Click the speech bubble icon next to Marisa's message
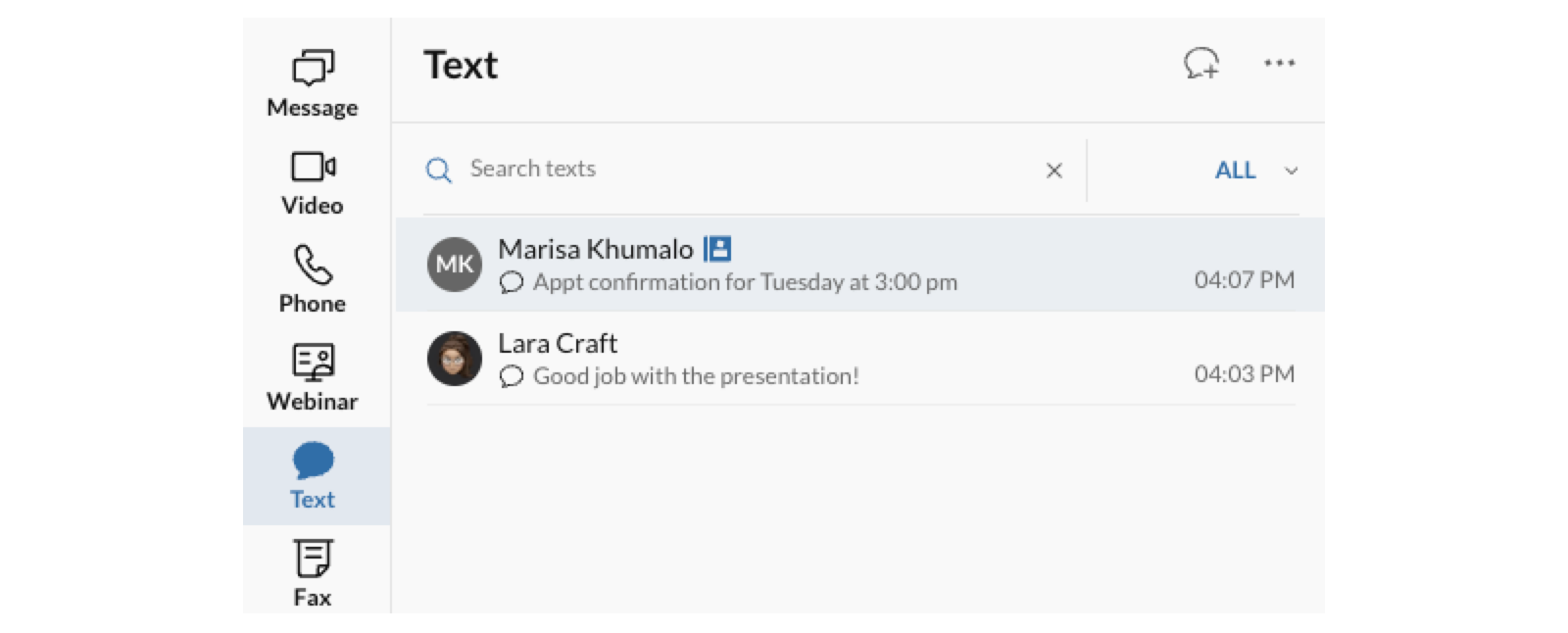This screenshot has height=633, width=1568. point(511,283)
